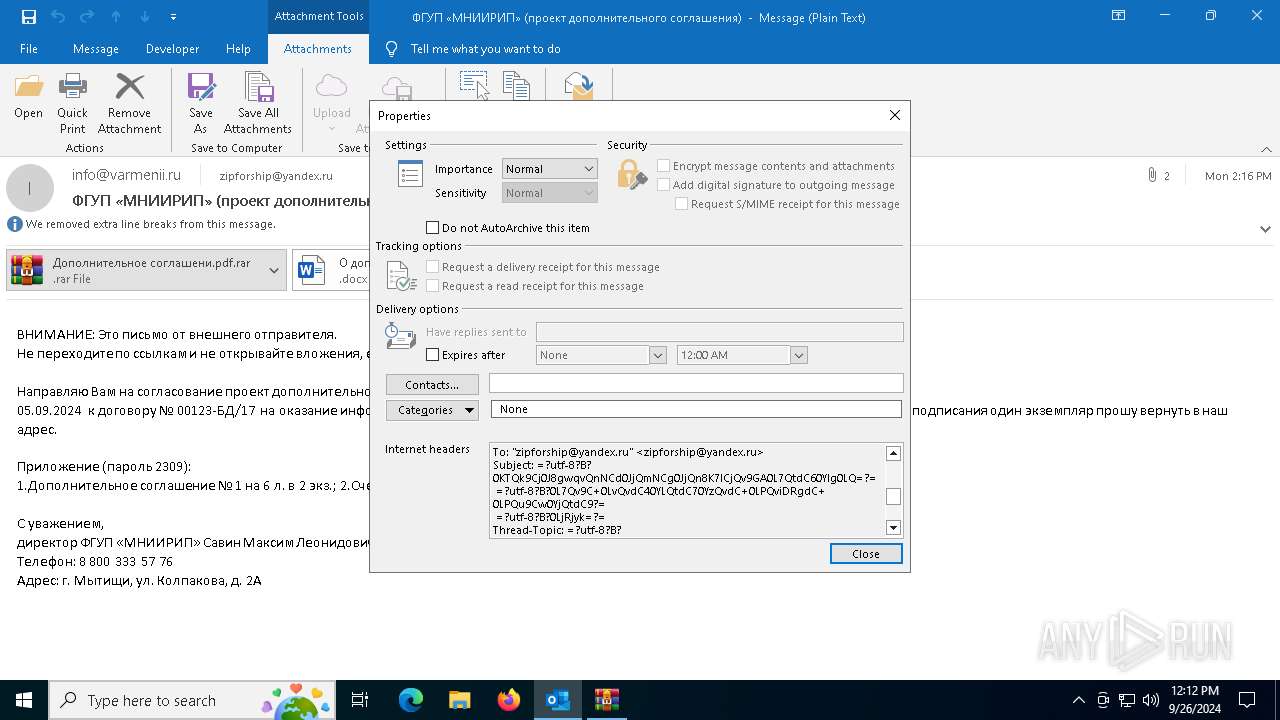
Task: Click the Internet headers scrollbar thumb
Action: click(894, 496)
